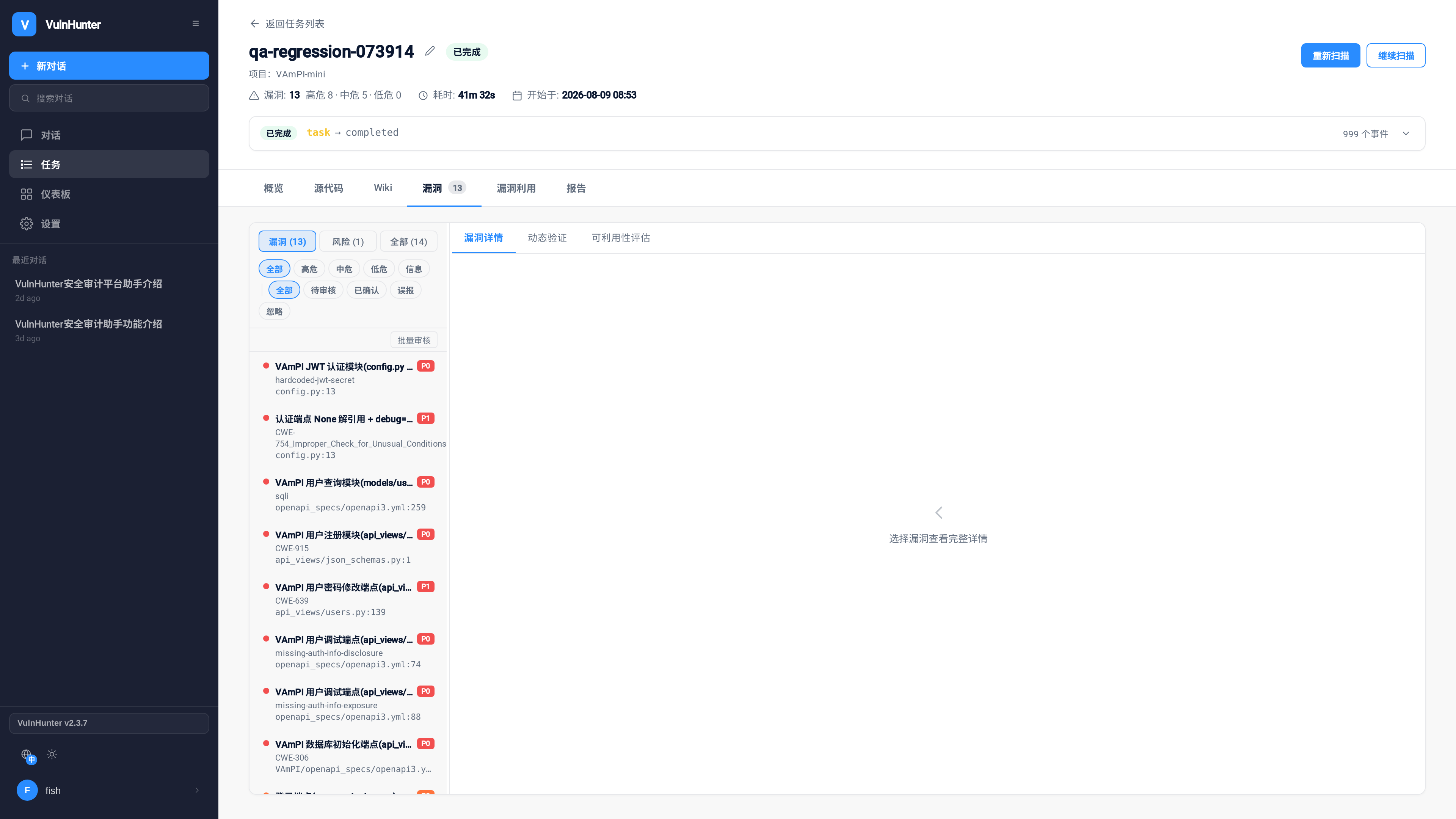Select the 漏洞详情 detail tab
The width and height of the screenshot is (1456, 819).
click(483, 238)
